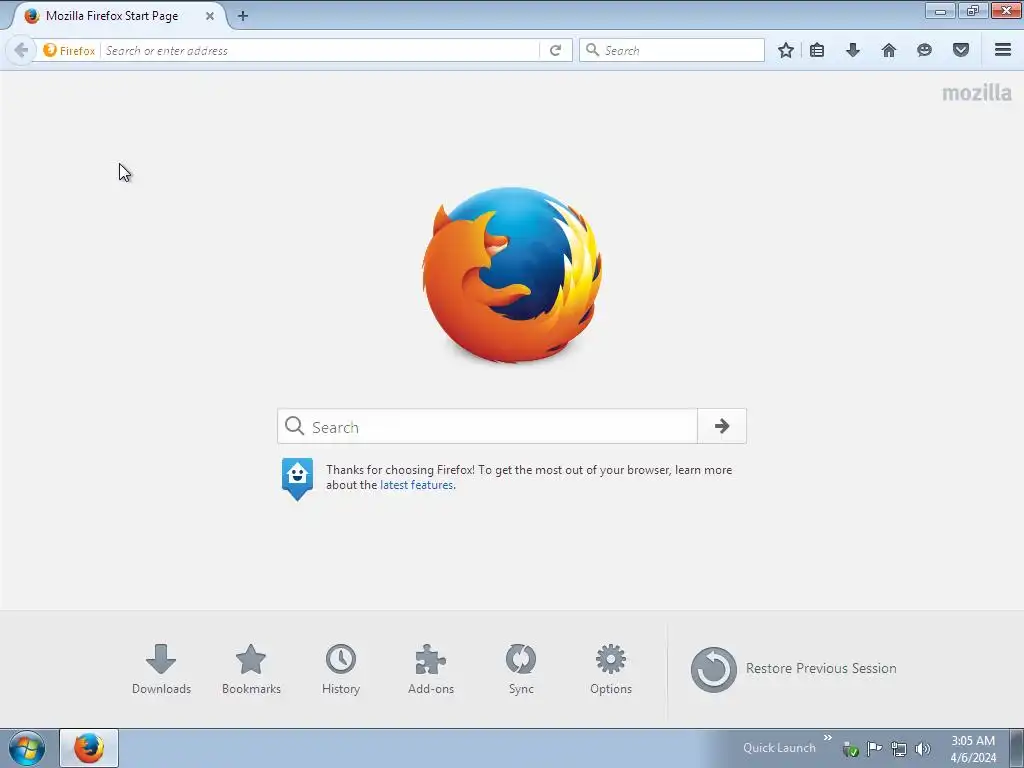Click the Firefox taskbar button
The height and width of the screenshot is (768, 1024).
click(89, 748)
